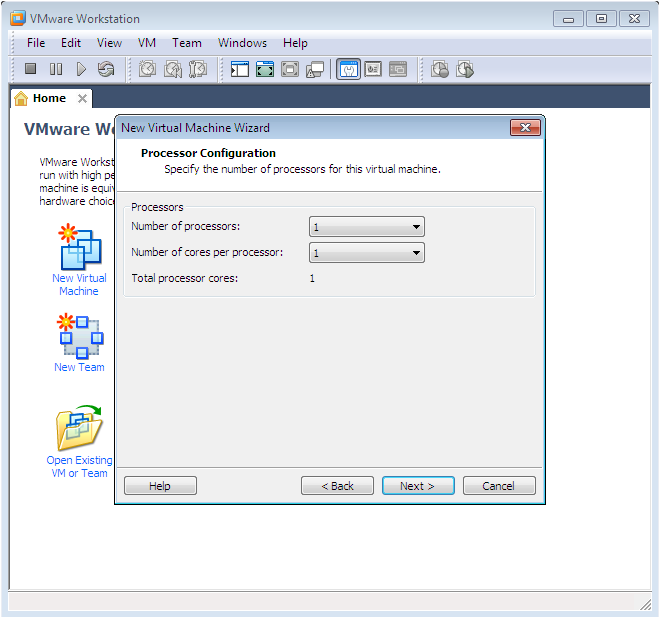
Task: Click the Reset virtual machine toolbar icon
Action: (106, 69)
